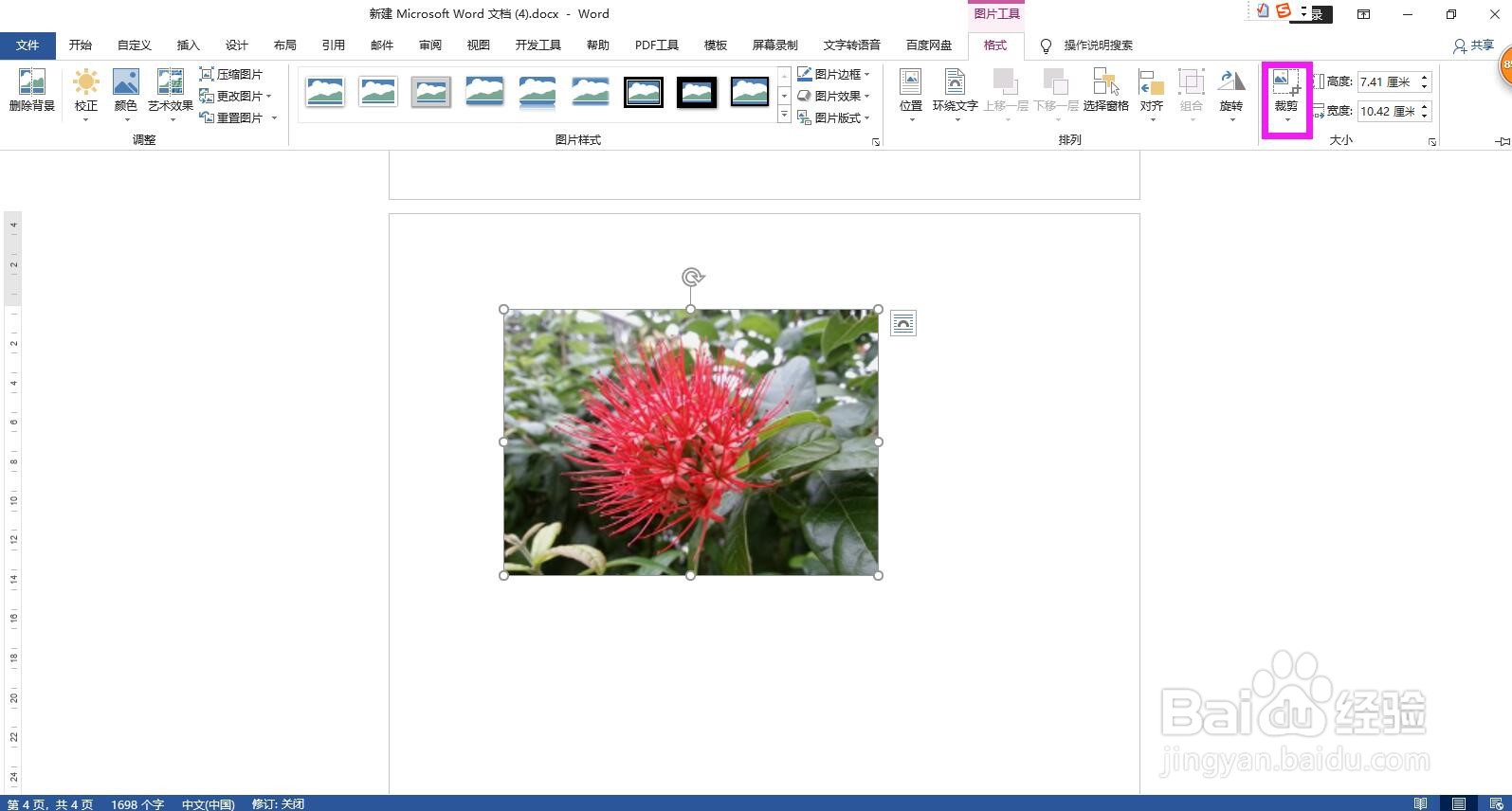
Task: Switch to the 百度网盘 tab
Action: click(929, 45)
